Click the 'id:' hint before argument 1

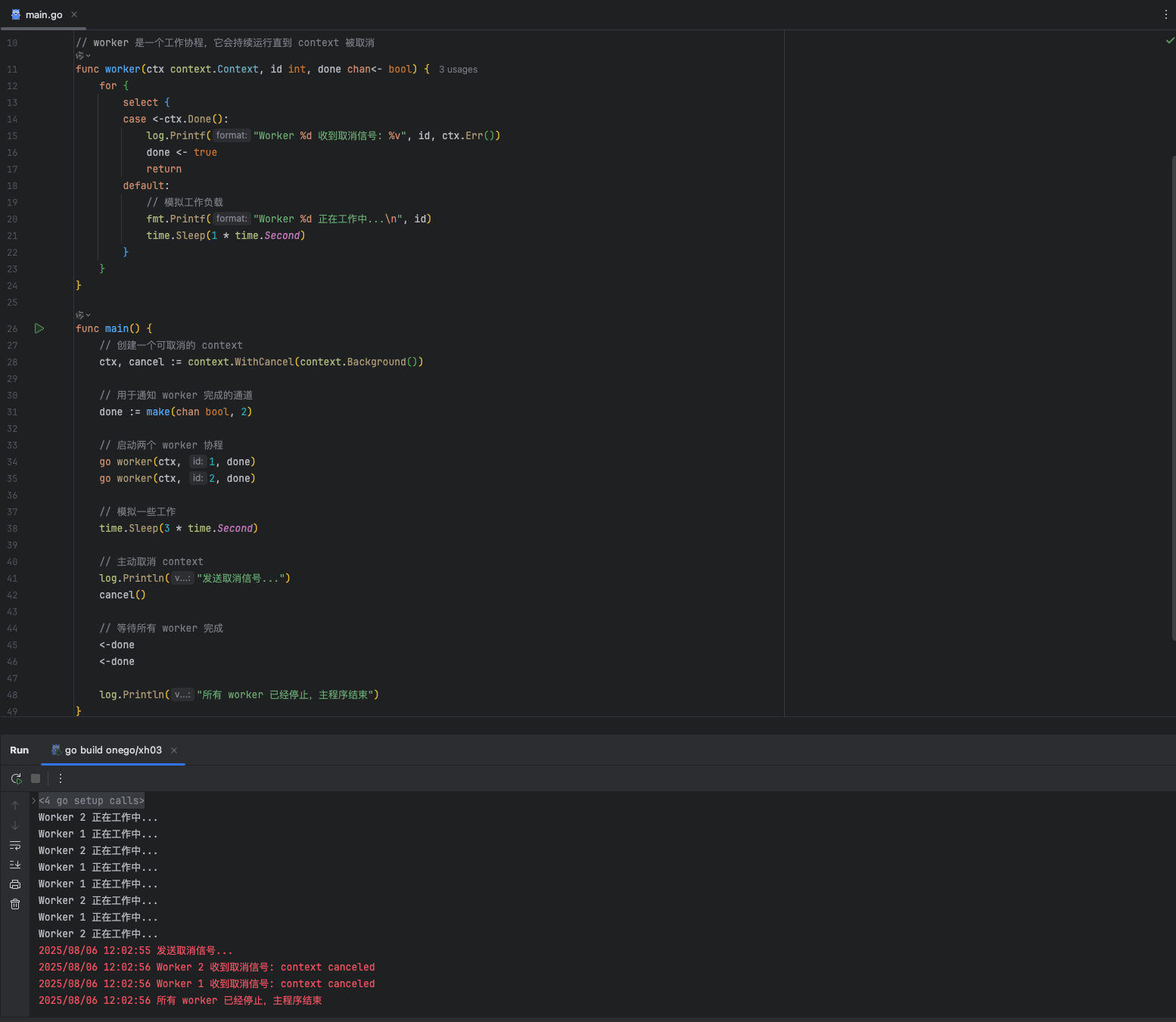[x=198, y=461]
